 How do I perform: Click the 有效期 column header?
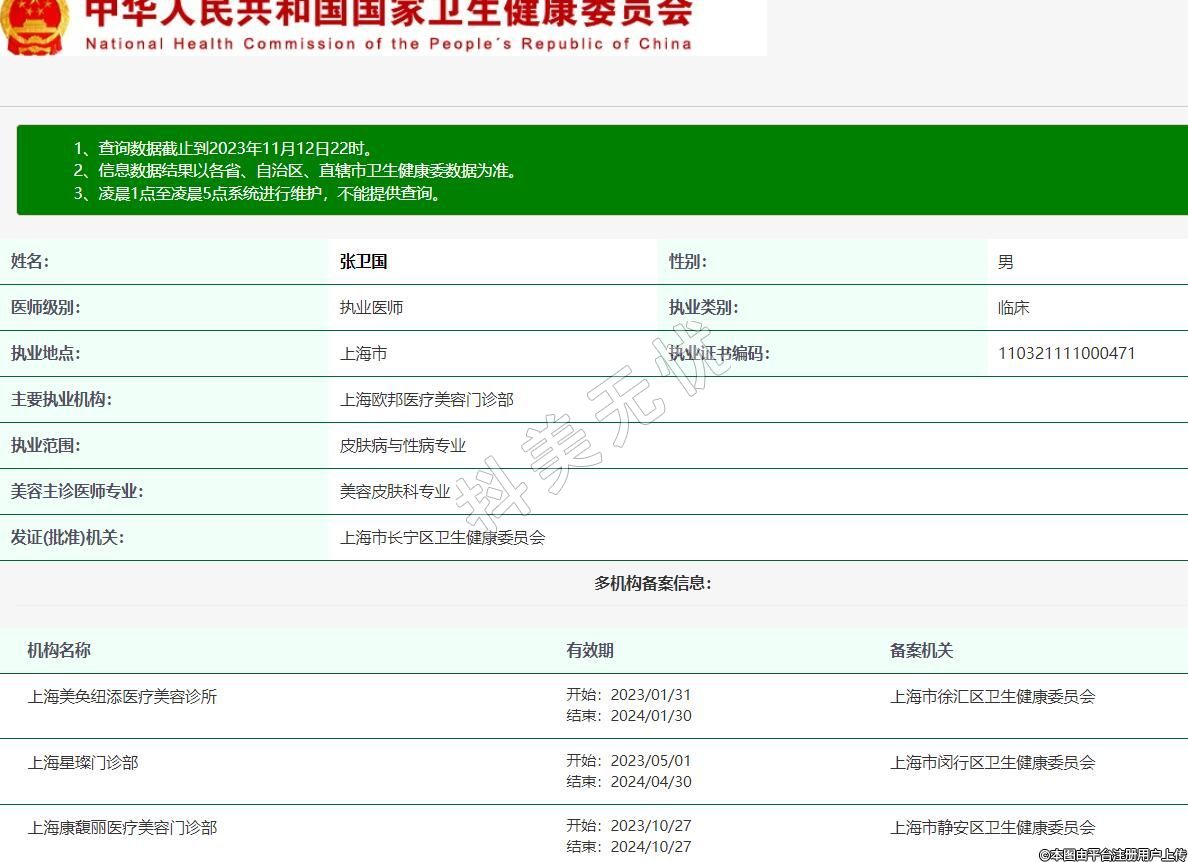click(589, 651)
